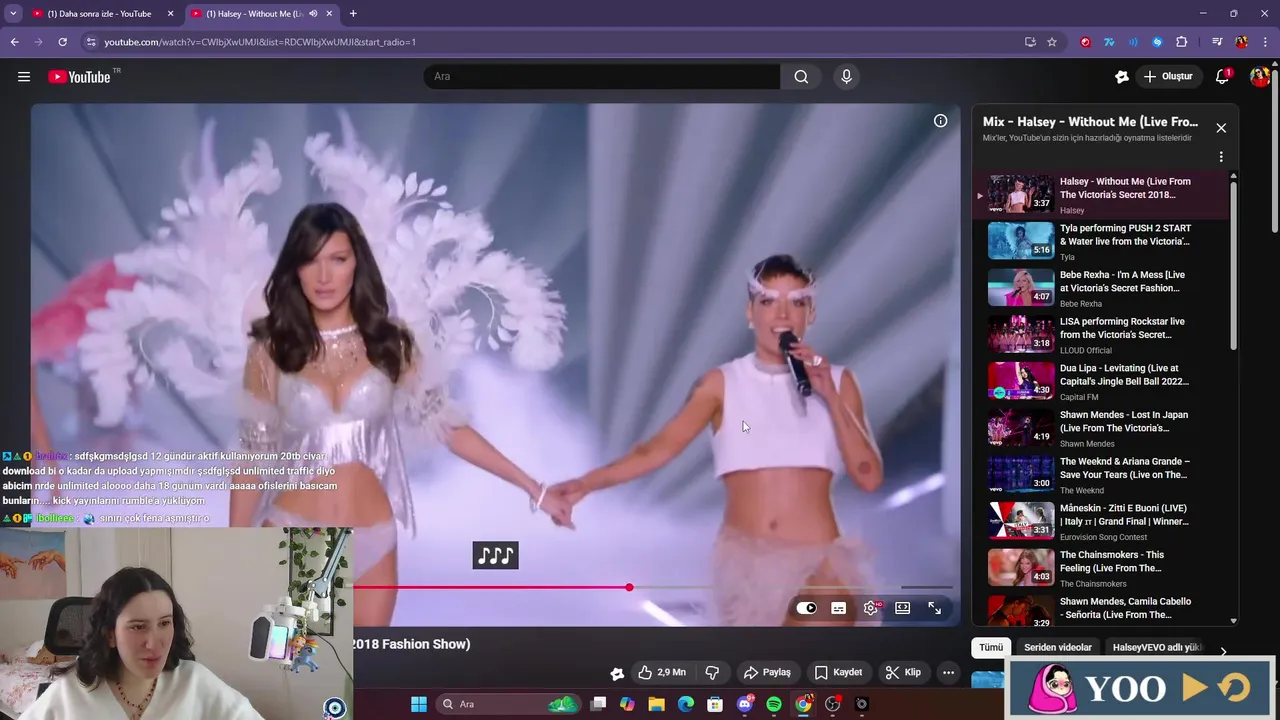Open YouTube notifications bell
1280x720 pixels.
point(1222,77)
